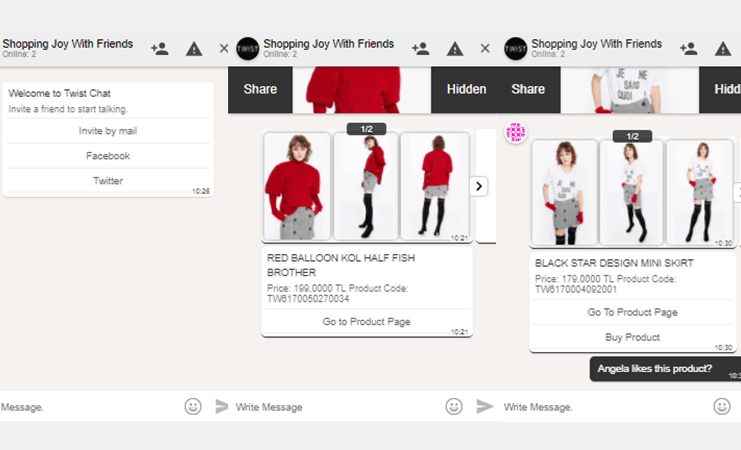Open emoji picker in middle chat panel

[454, 407]
